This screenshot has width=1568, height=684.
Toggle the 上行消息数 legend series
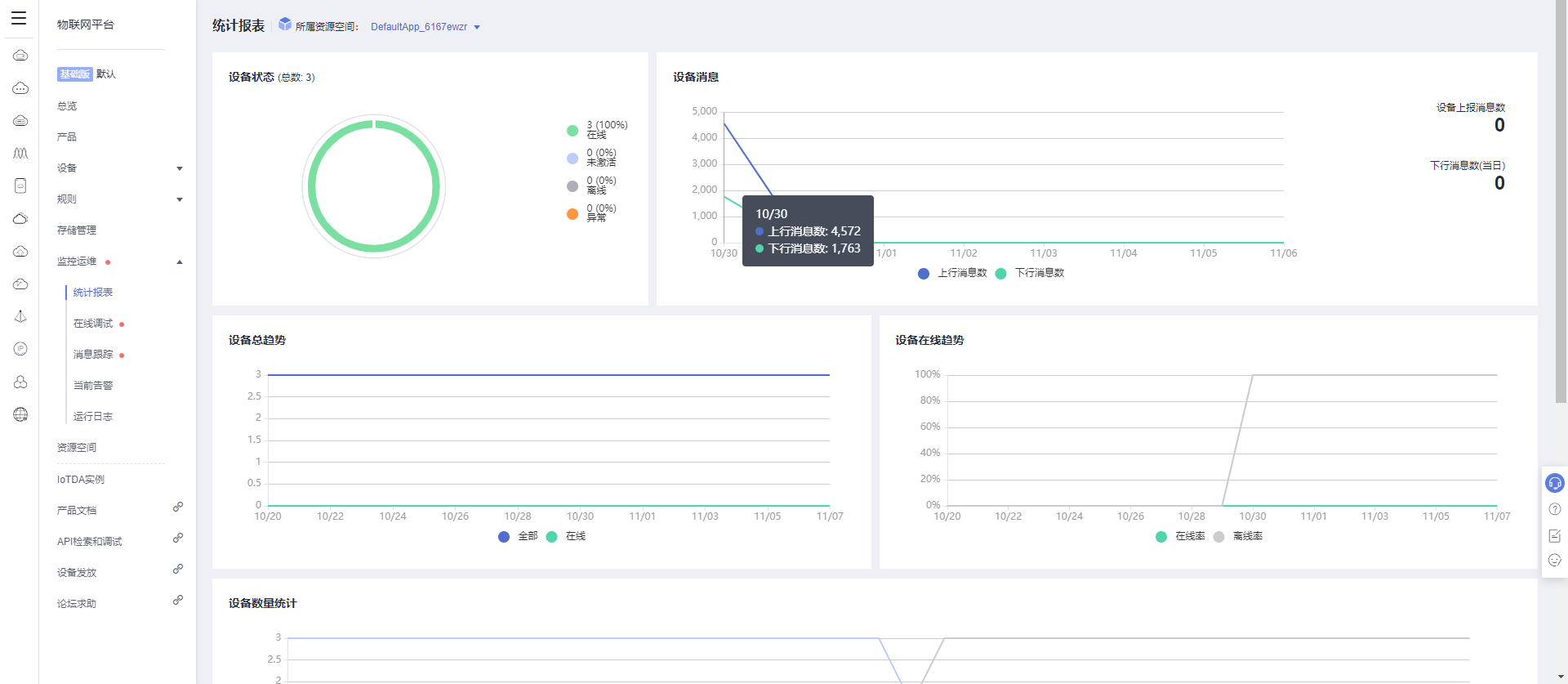[953, 273]
